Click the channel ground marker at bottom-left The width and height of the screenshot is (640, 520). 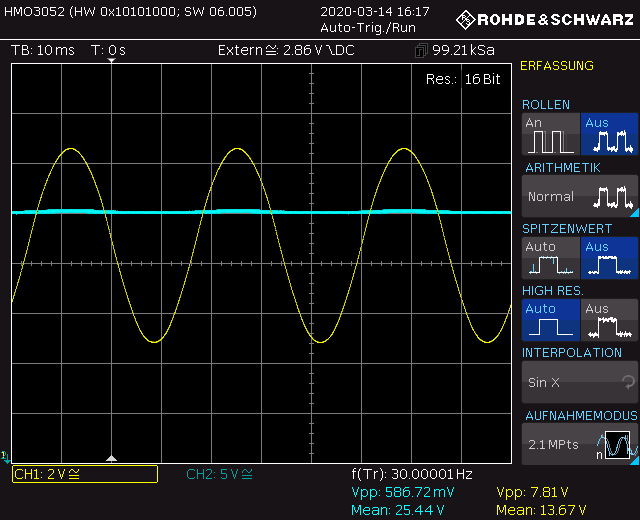7,457
